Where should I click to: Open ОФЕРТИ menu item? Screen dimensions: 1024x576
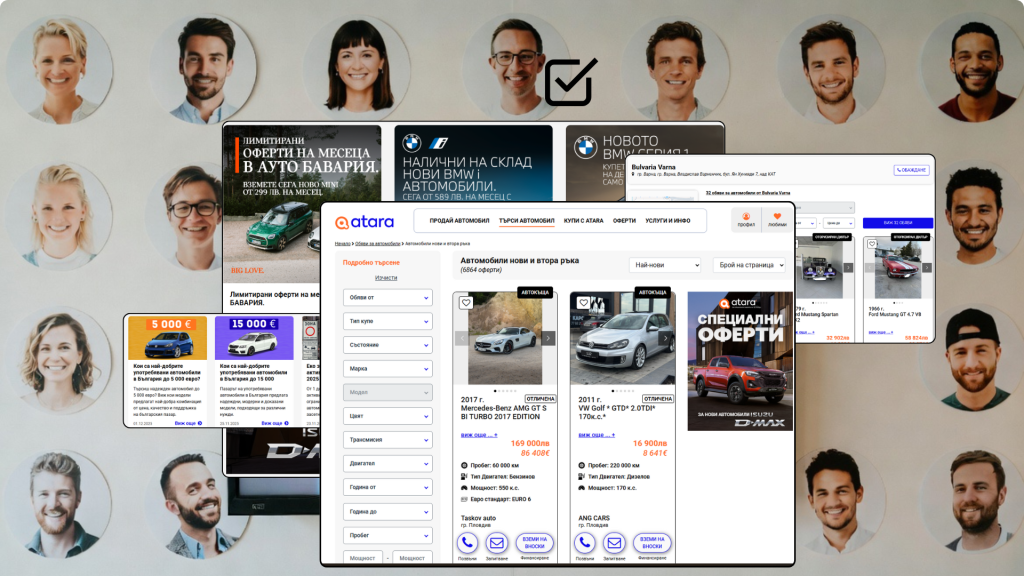624,221
